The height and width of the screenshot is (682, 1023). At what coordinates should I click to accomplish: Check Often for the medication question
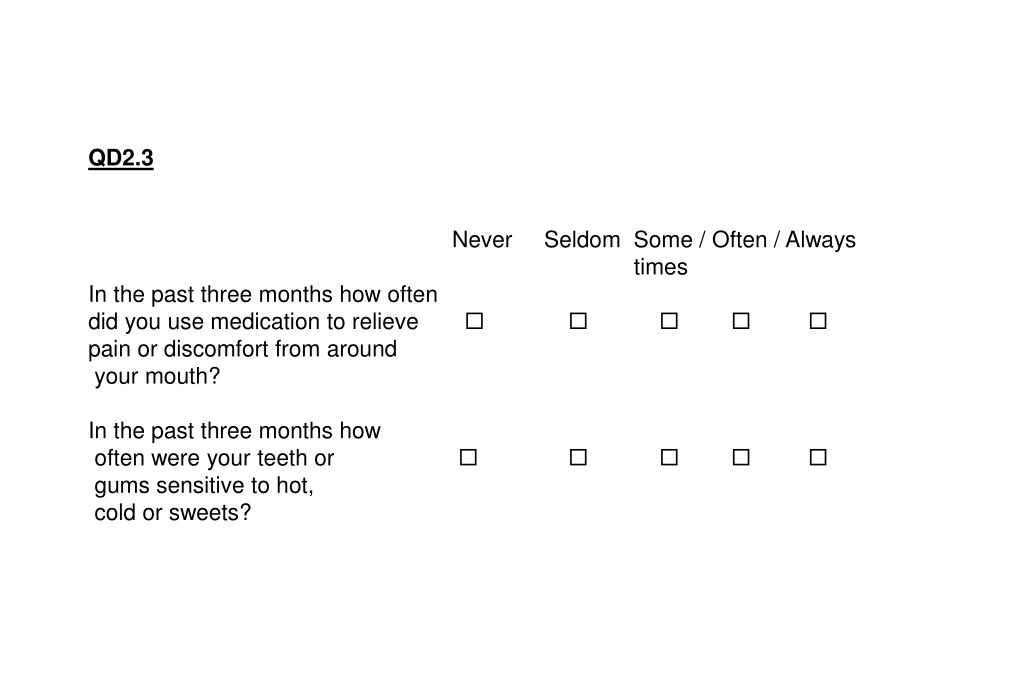(x=741, y=321)
